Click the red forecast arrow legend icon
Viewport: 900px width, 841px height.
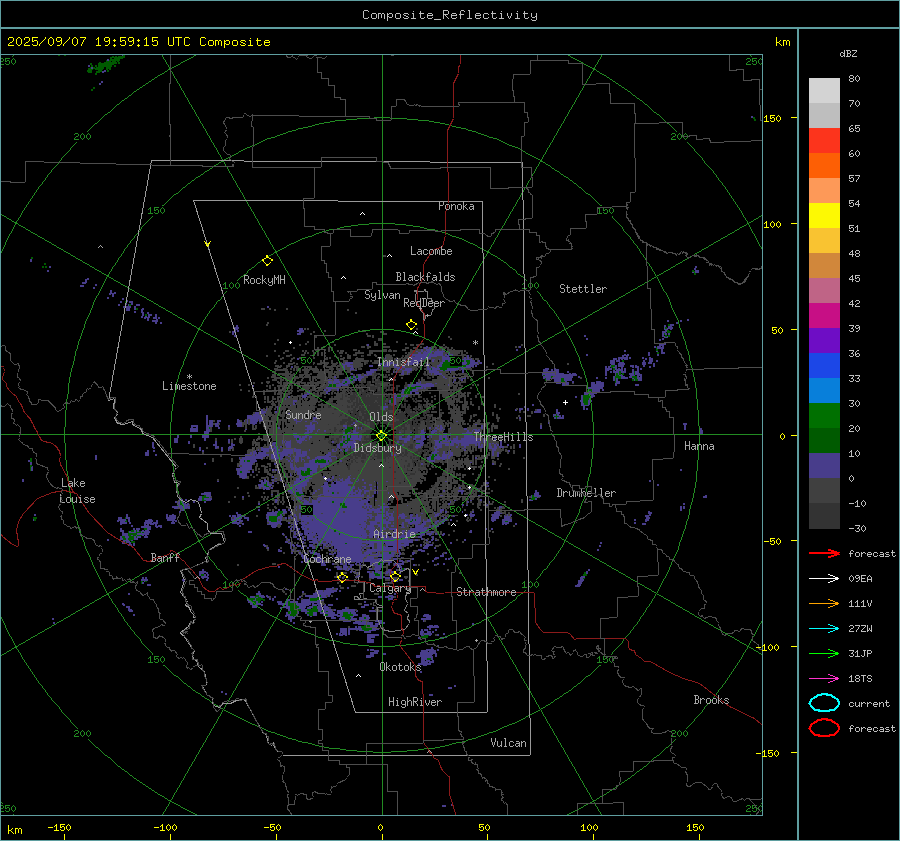824,553
